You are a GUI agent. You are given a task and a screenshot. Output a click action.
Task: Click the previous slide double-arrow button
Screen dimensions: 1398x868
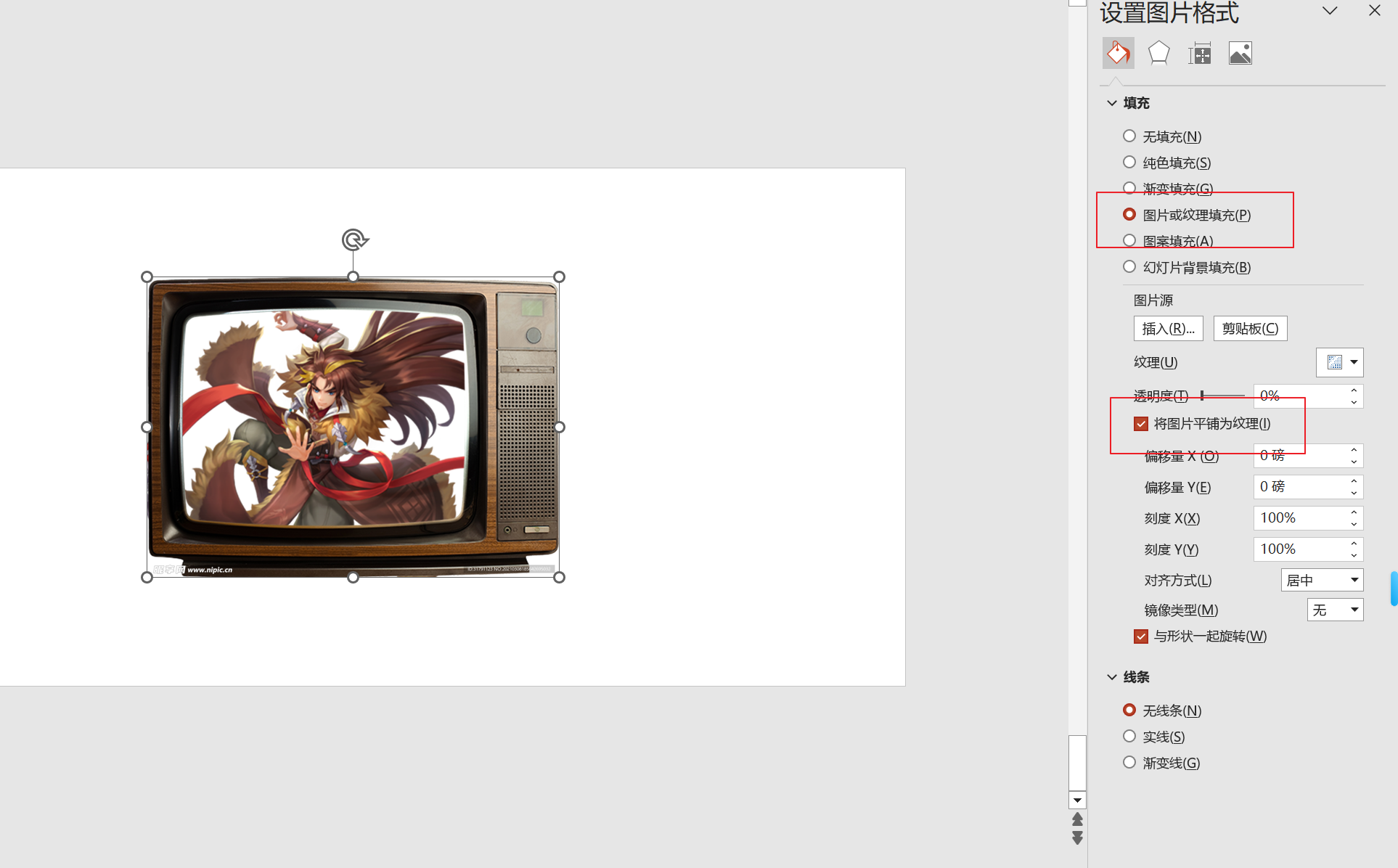pos(1077,819)
